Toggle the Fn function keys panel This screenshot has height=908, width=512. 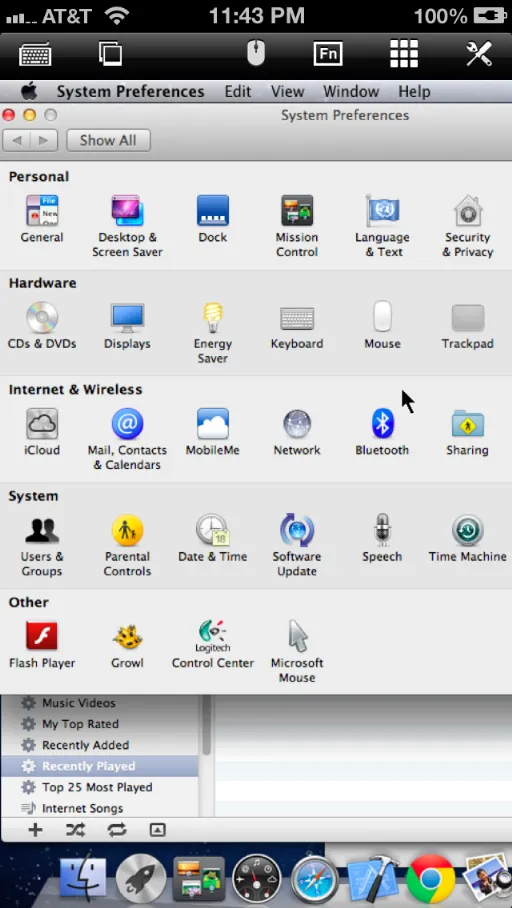click(328, 54)
